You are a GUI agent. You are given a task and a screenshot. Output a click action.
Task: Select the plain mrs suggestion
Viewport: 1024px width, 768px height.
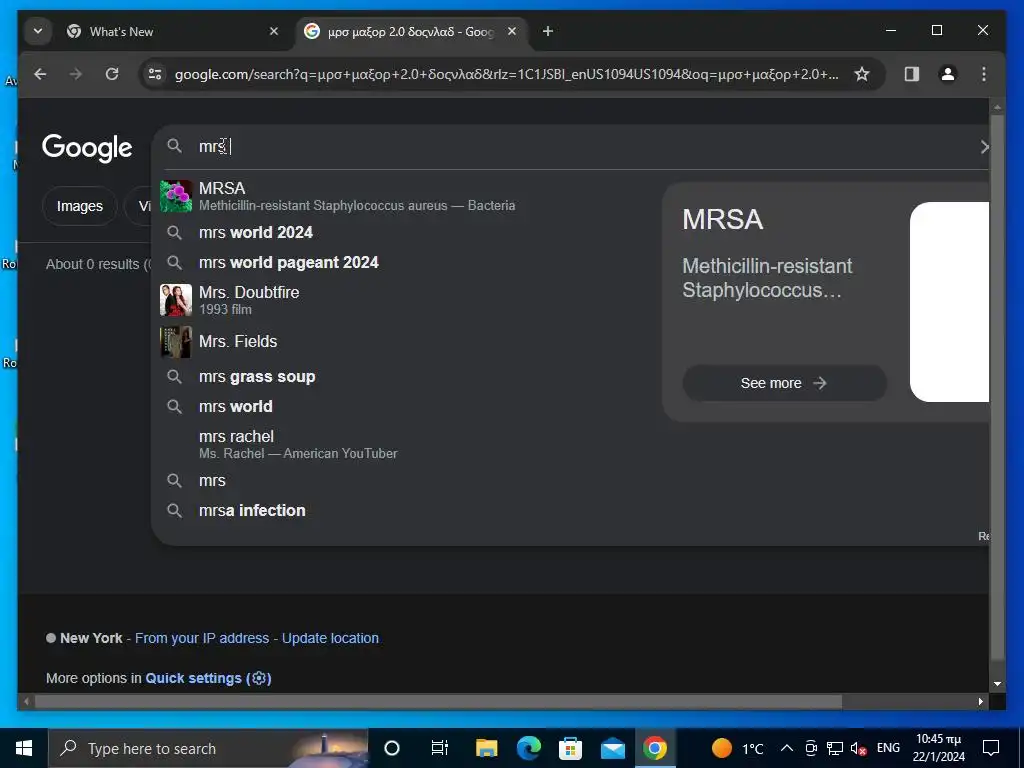(x=405, y=481)
